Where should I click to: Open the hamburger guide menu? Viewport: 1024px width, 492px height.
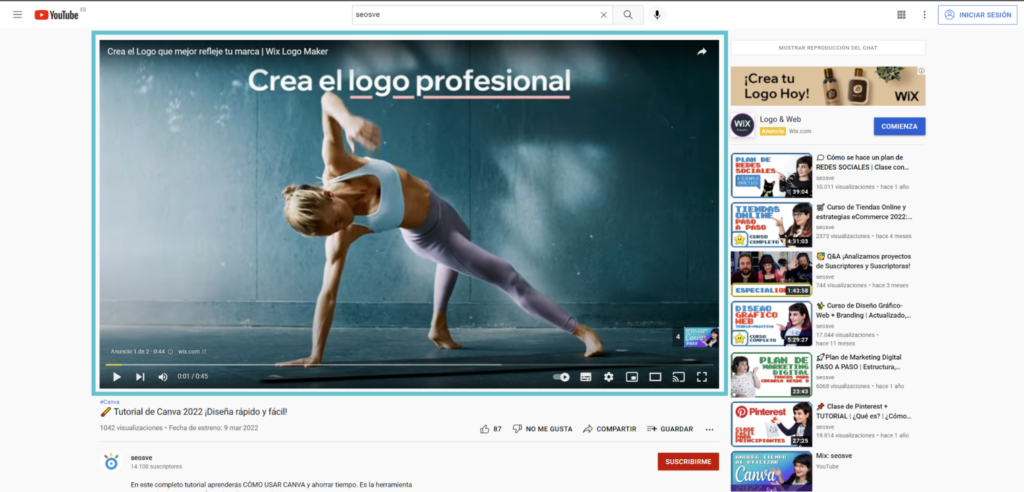coord(18,14)
